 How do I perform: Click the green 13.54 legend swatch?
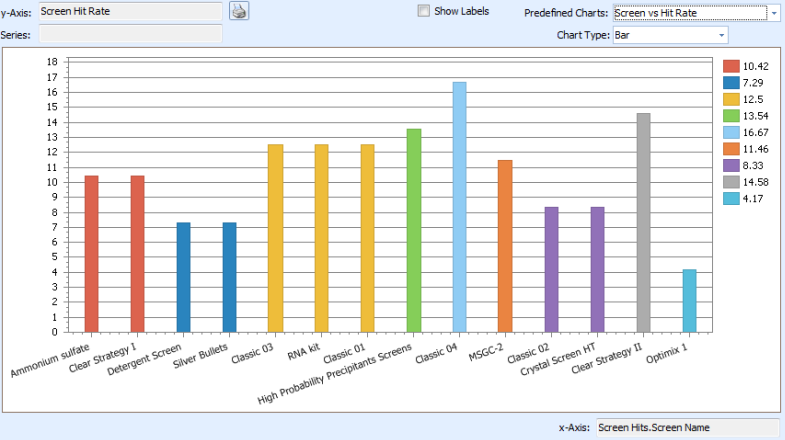[731, 116]
